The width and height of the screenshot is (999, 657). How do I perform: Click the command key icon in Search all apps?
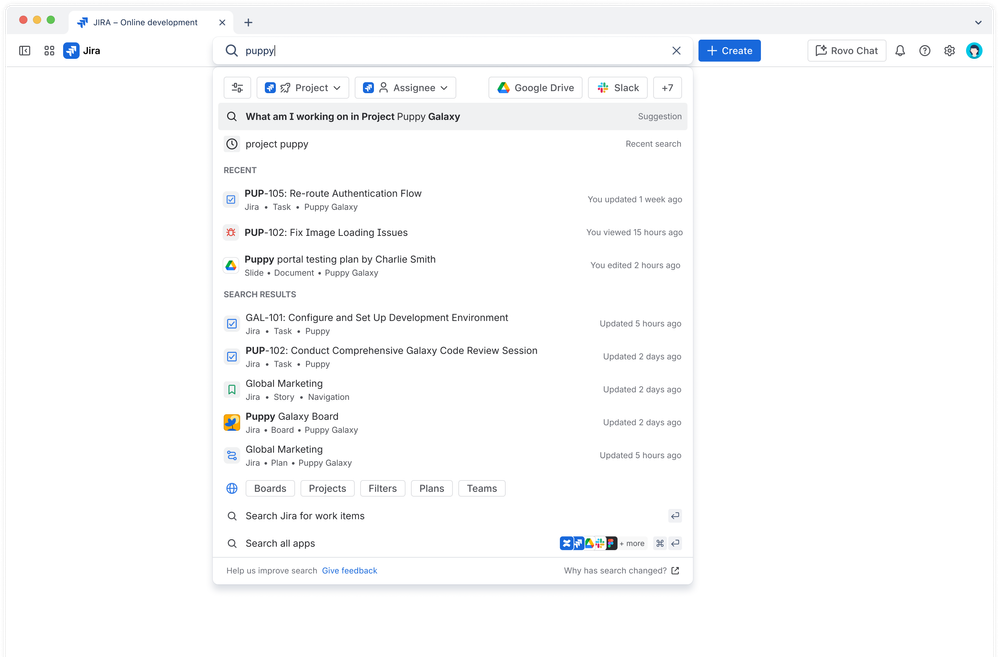tap(660, 544)
